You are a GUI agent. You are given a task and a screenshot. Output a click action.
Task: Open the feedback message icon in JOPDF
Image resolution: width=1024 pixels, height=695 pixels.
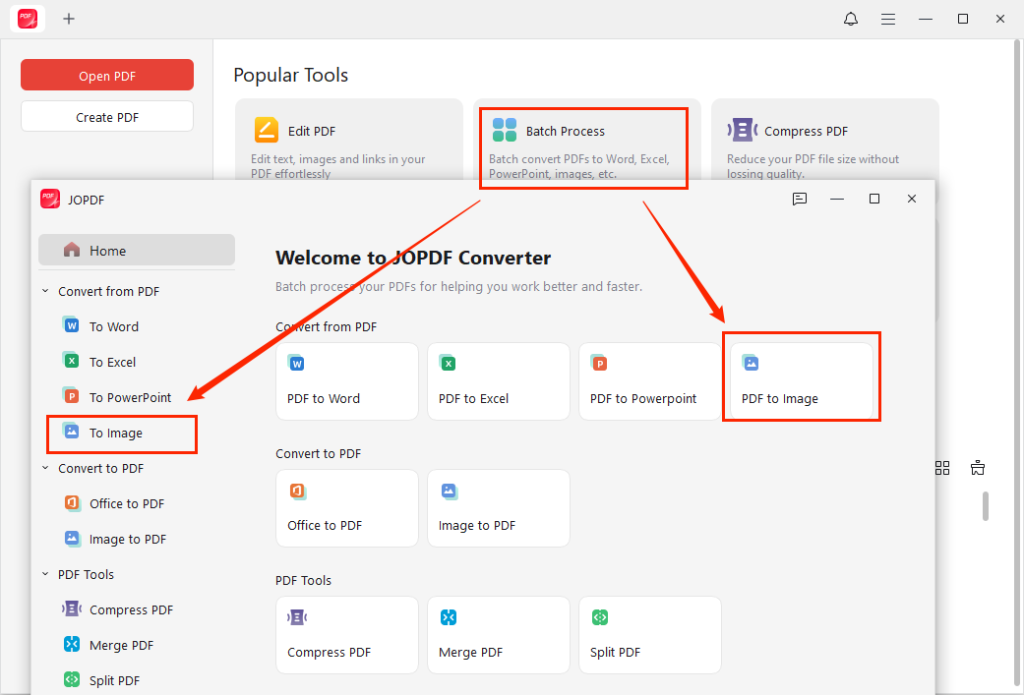coord(799,199)
